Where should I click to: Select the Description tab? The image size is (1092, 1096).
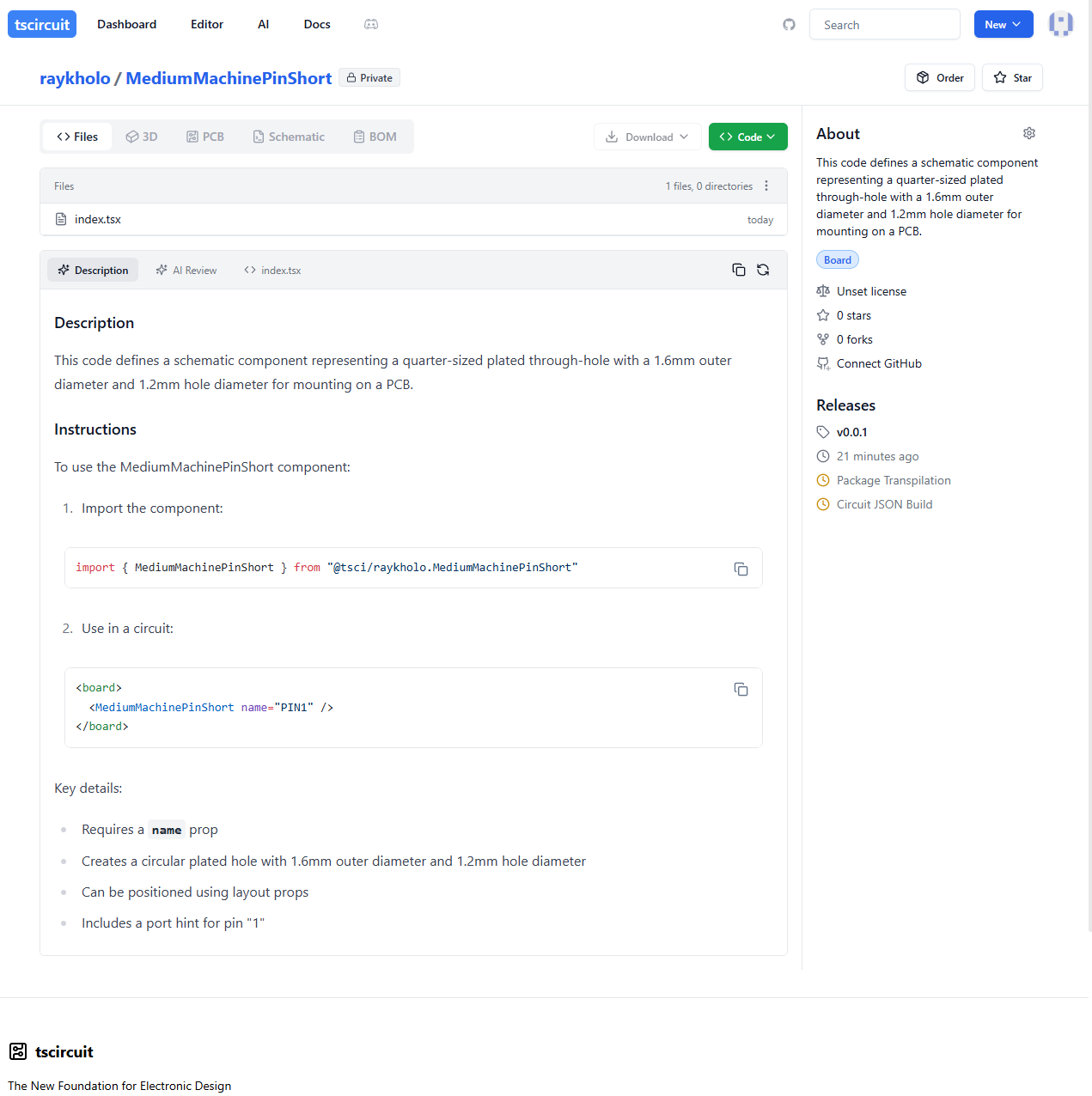(93, 270)
